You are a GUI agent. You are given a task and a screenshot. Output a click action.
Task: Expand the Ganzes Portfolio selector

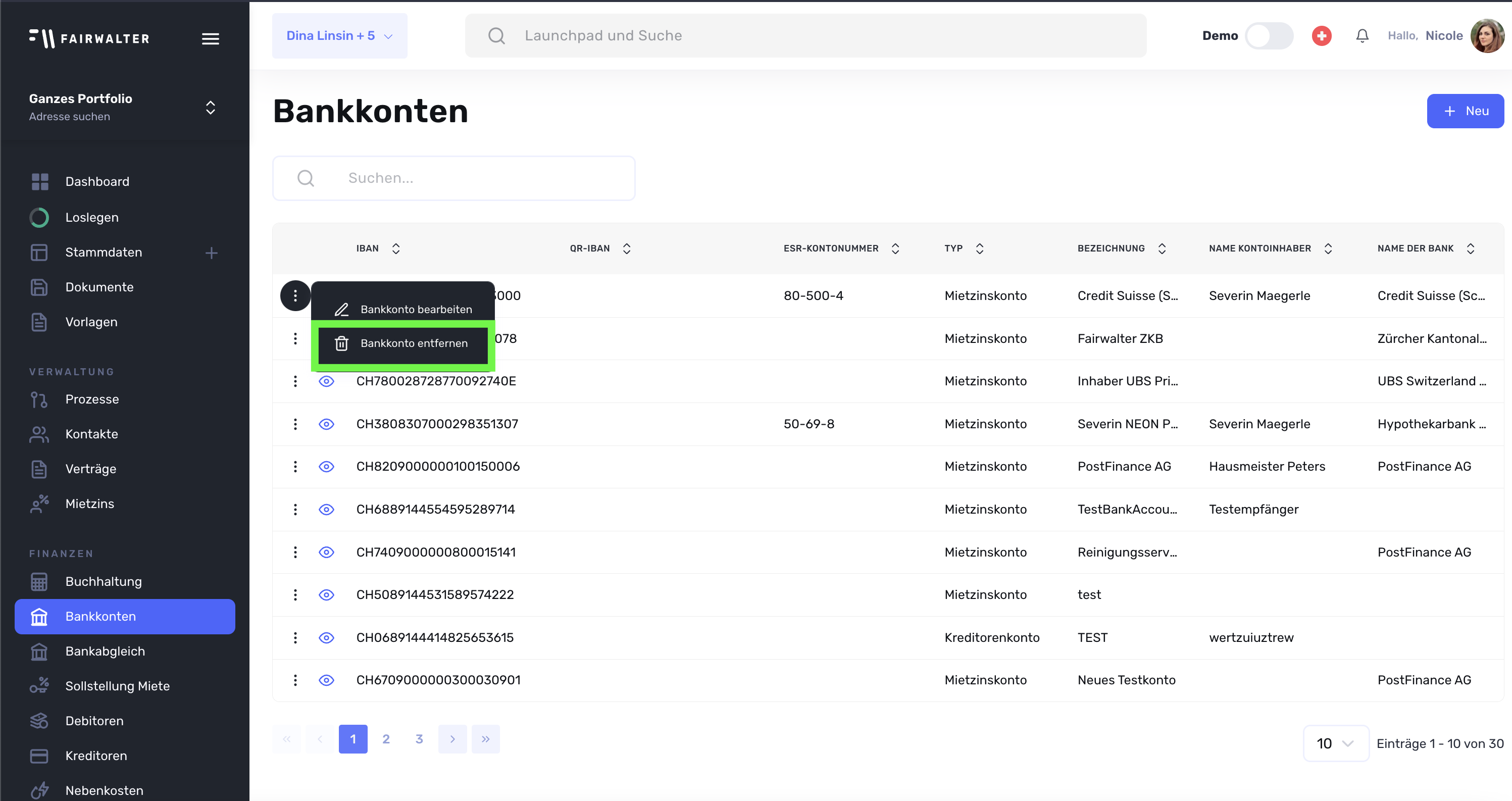(210, 108)
